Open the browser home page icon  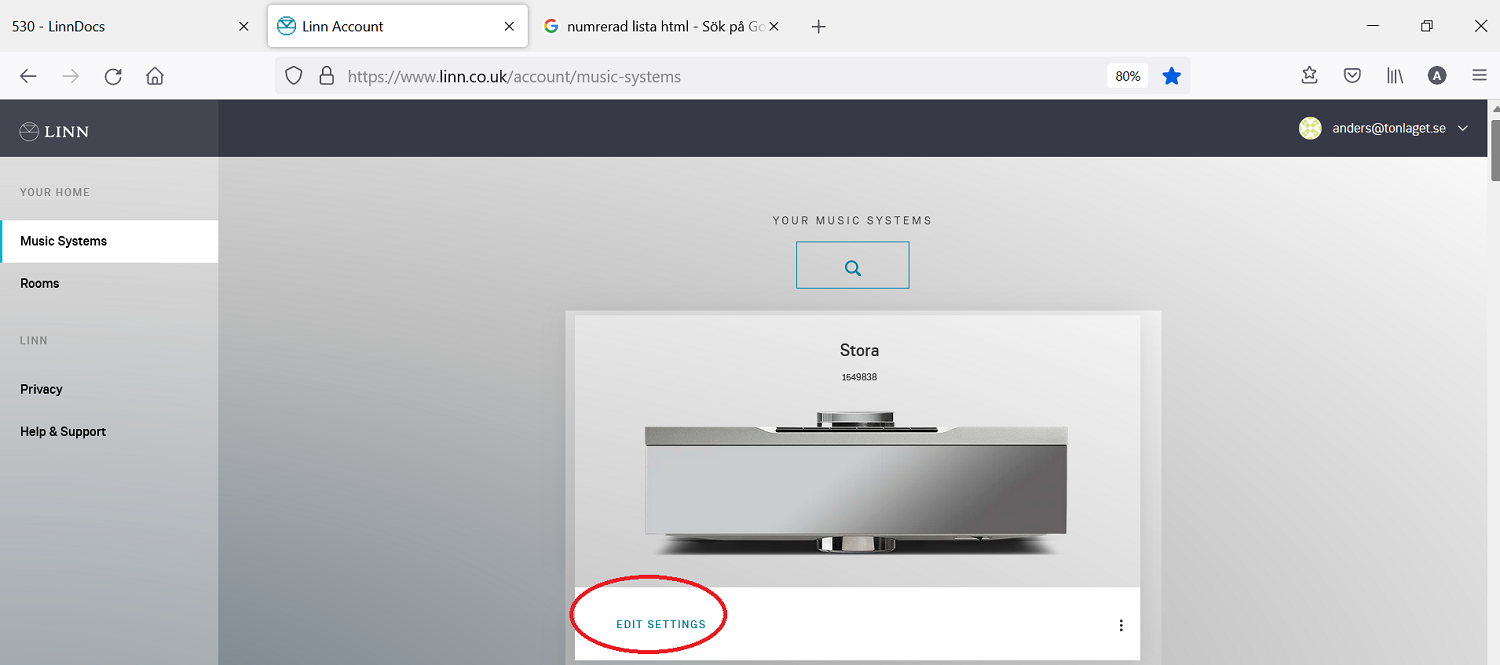155,76
